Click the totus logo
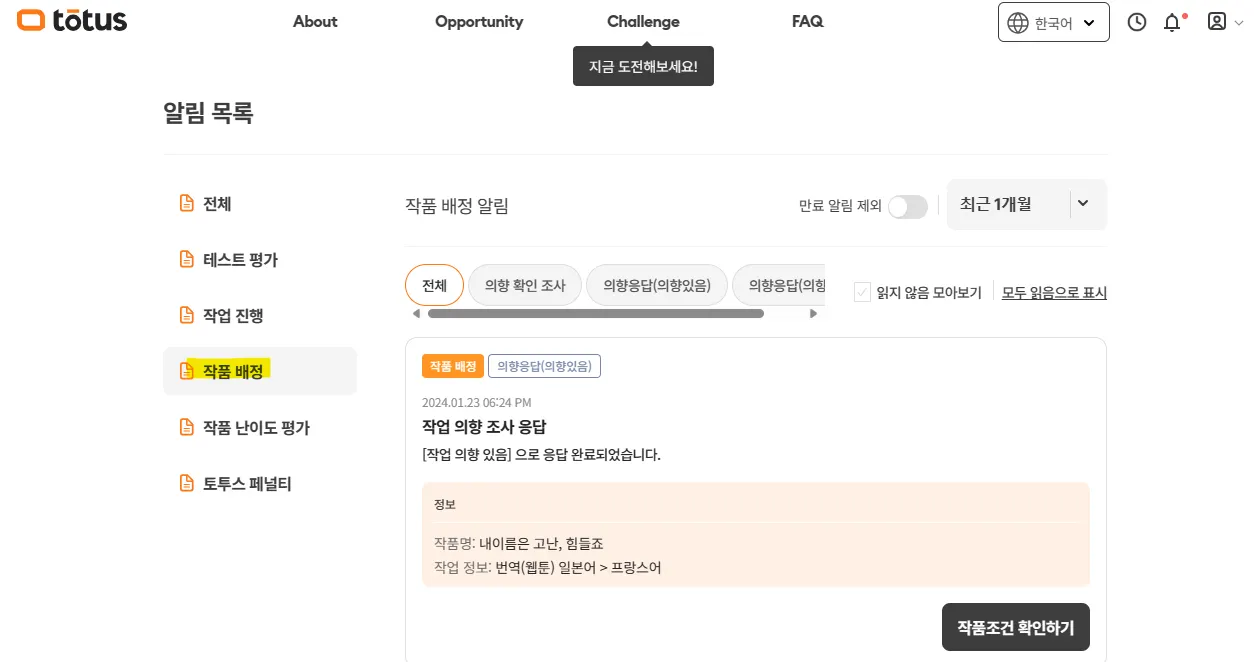Image resolution: width=1255 pixels, height=662 pixels. [x=72, y=21]
